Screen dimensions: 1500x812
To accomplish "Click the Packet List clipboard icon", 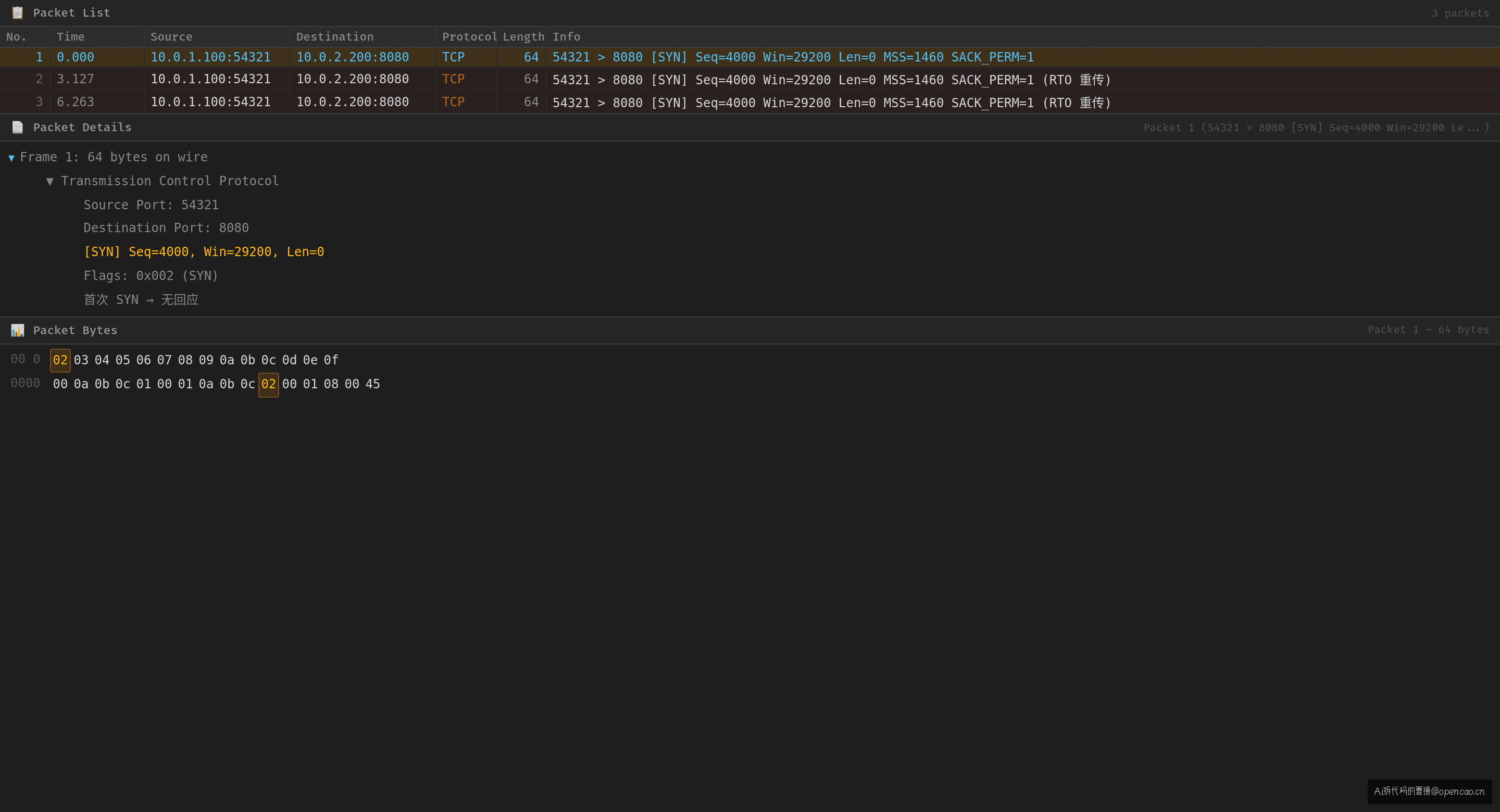I will point(18,13).
